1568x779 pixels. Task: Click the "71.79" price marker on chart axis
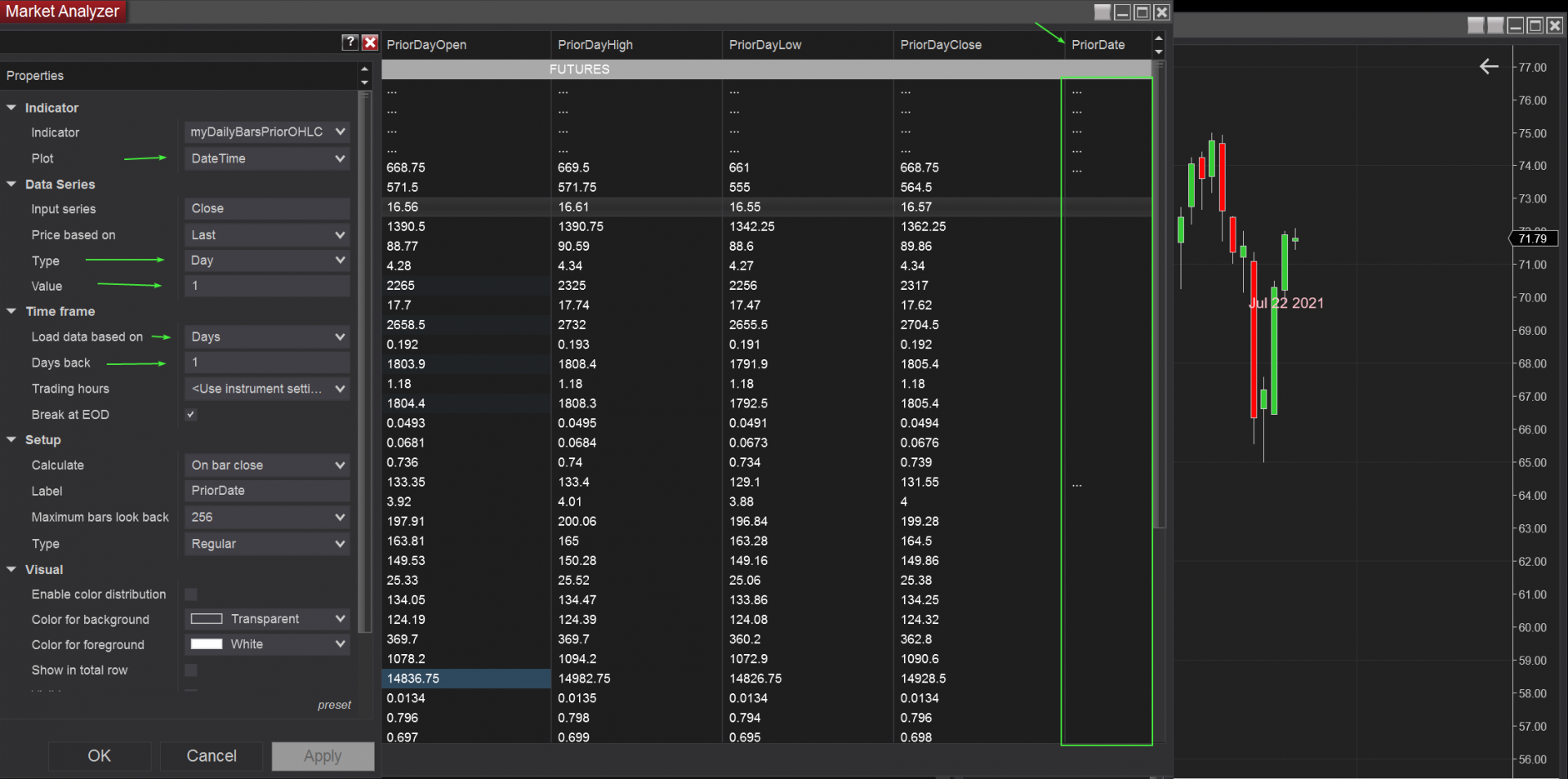tap(1532, 238)
